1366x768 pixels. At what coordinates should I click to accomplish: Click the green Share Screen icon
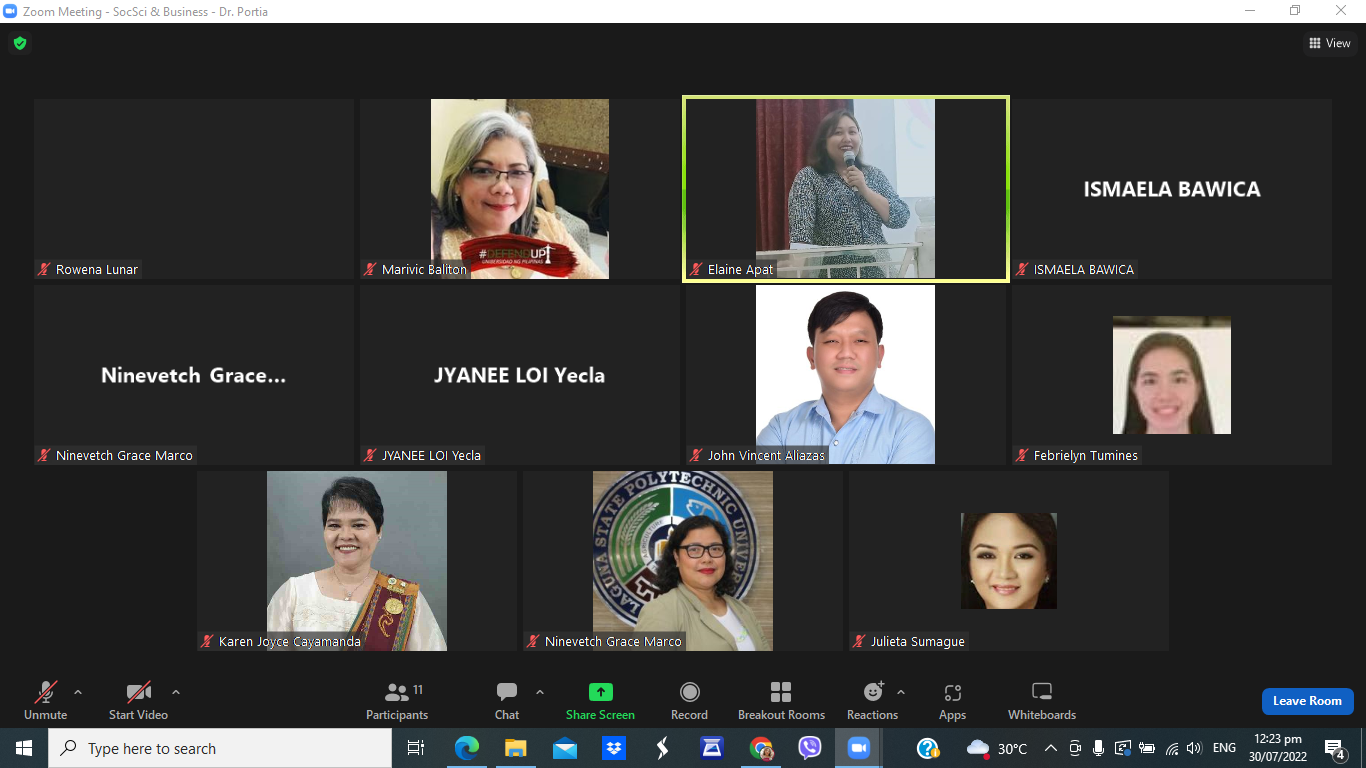point(600,692)
